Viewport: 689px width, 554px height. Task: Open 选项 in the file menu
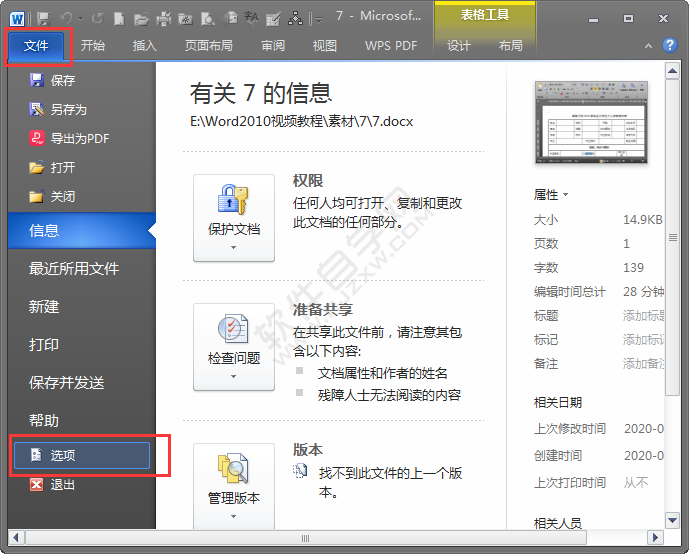[82, 455]
